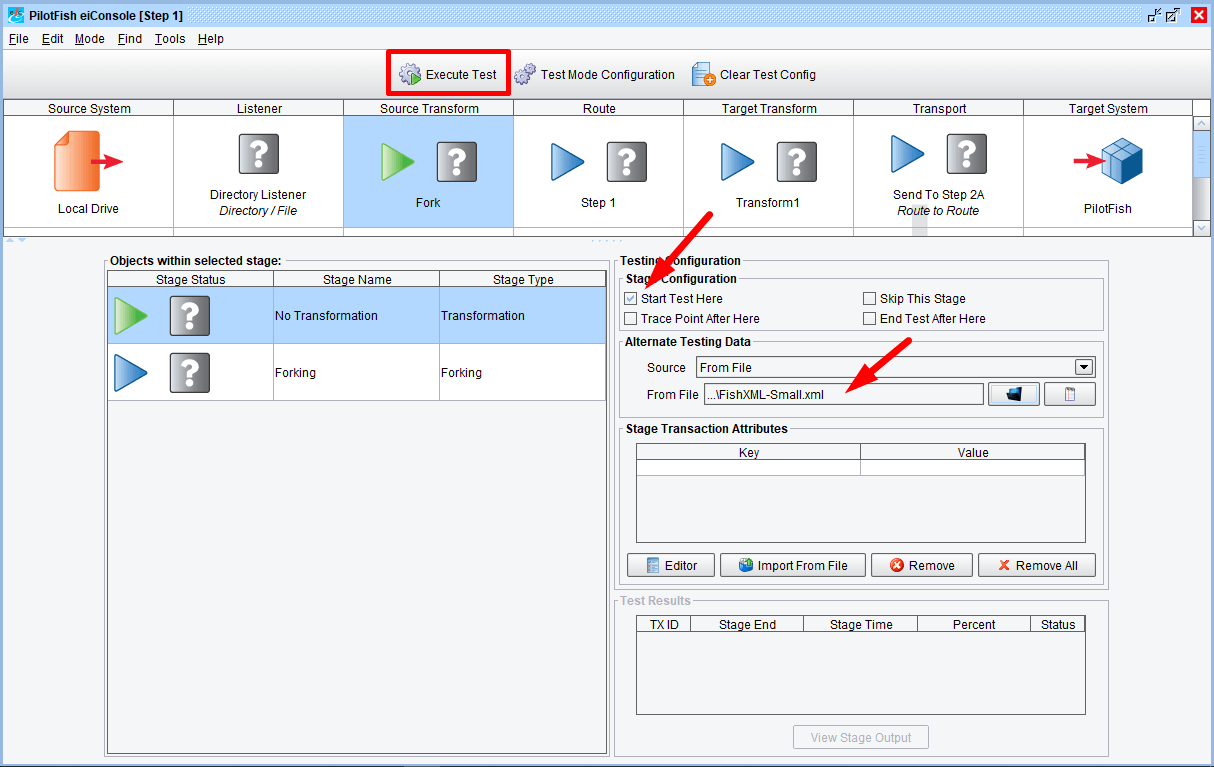Click the clear file button beside browse
This screenshot has height=767, width=1214.
point(1069,394)
